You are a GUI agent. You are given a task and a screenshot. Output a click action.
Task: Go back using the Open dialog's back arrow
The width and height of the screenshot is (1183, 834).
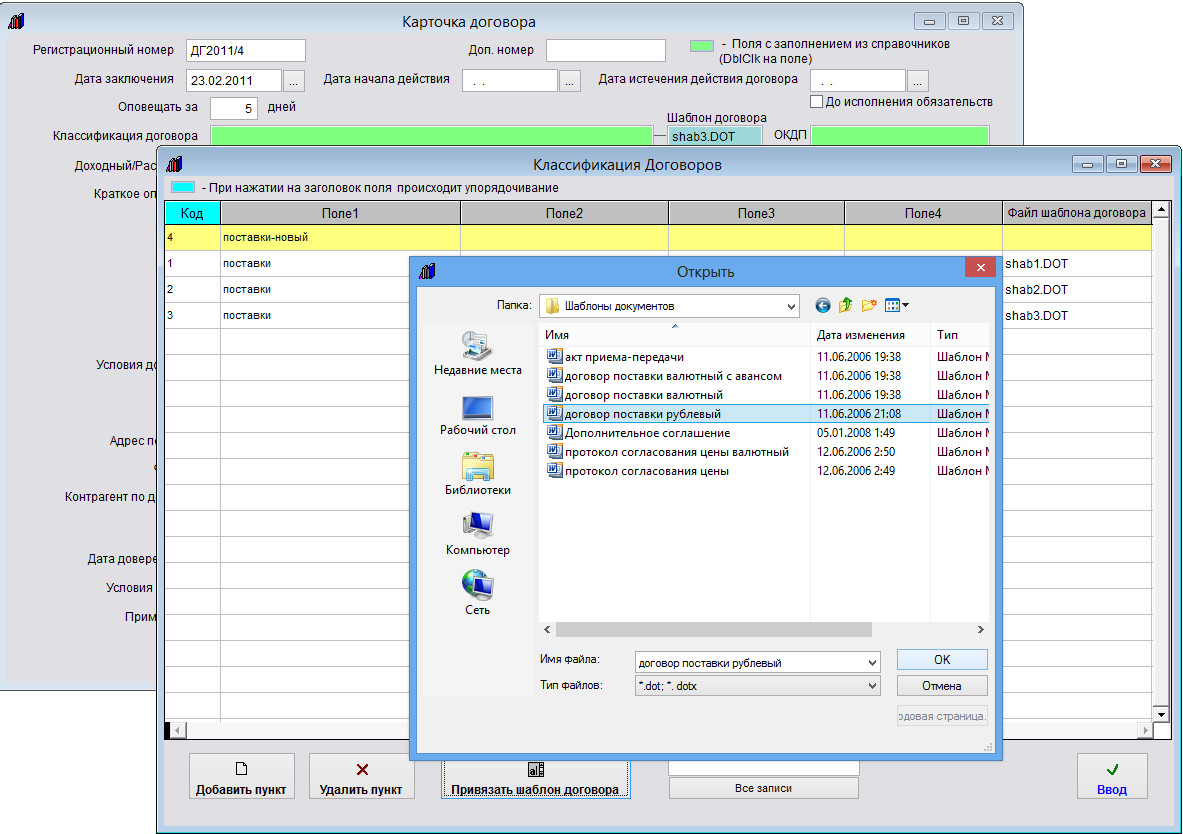coord(822,306)
